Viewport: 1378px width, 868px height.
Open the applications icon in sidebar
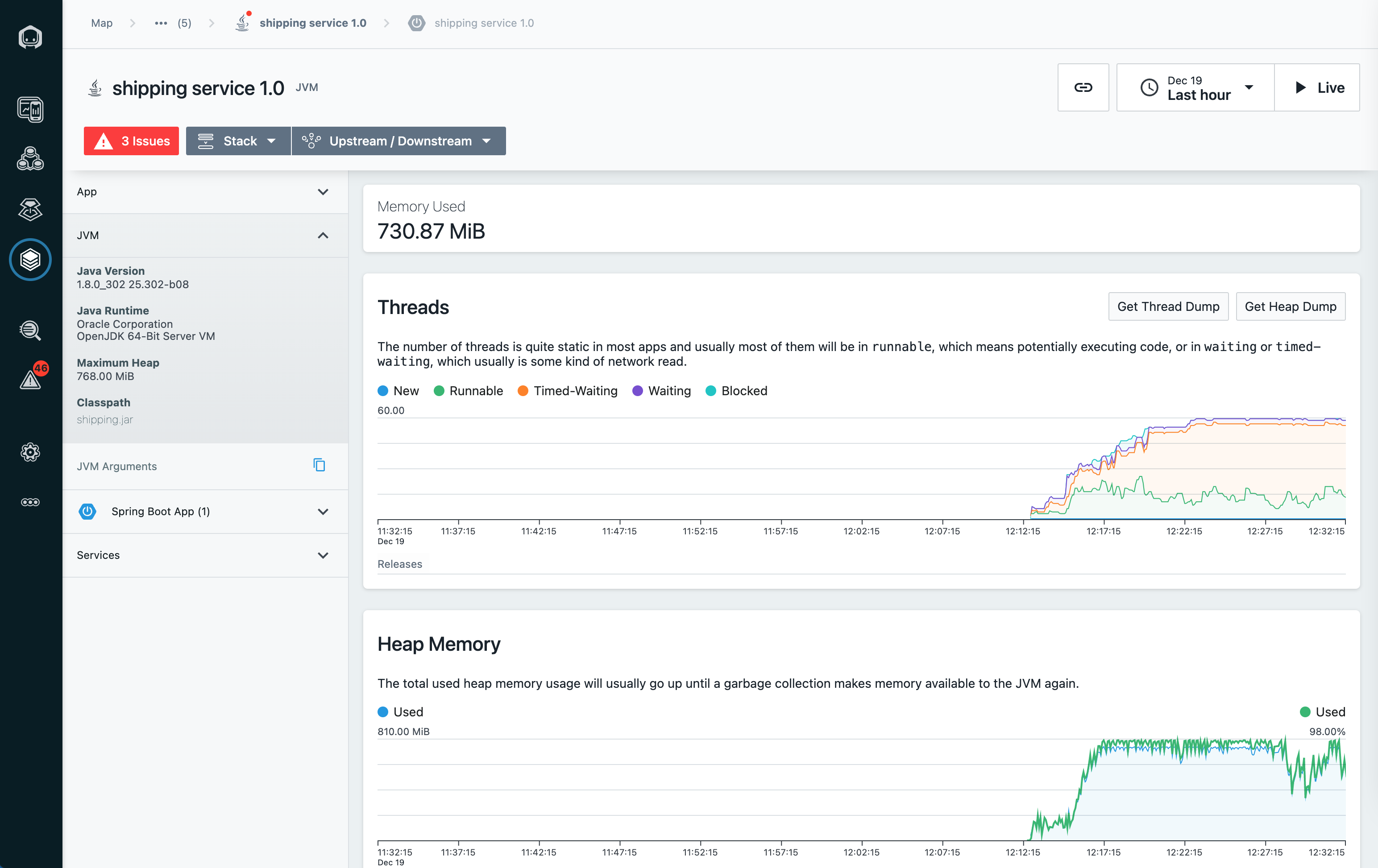(30, 158)
